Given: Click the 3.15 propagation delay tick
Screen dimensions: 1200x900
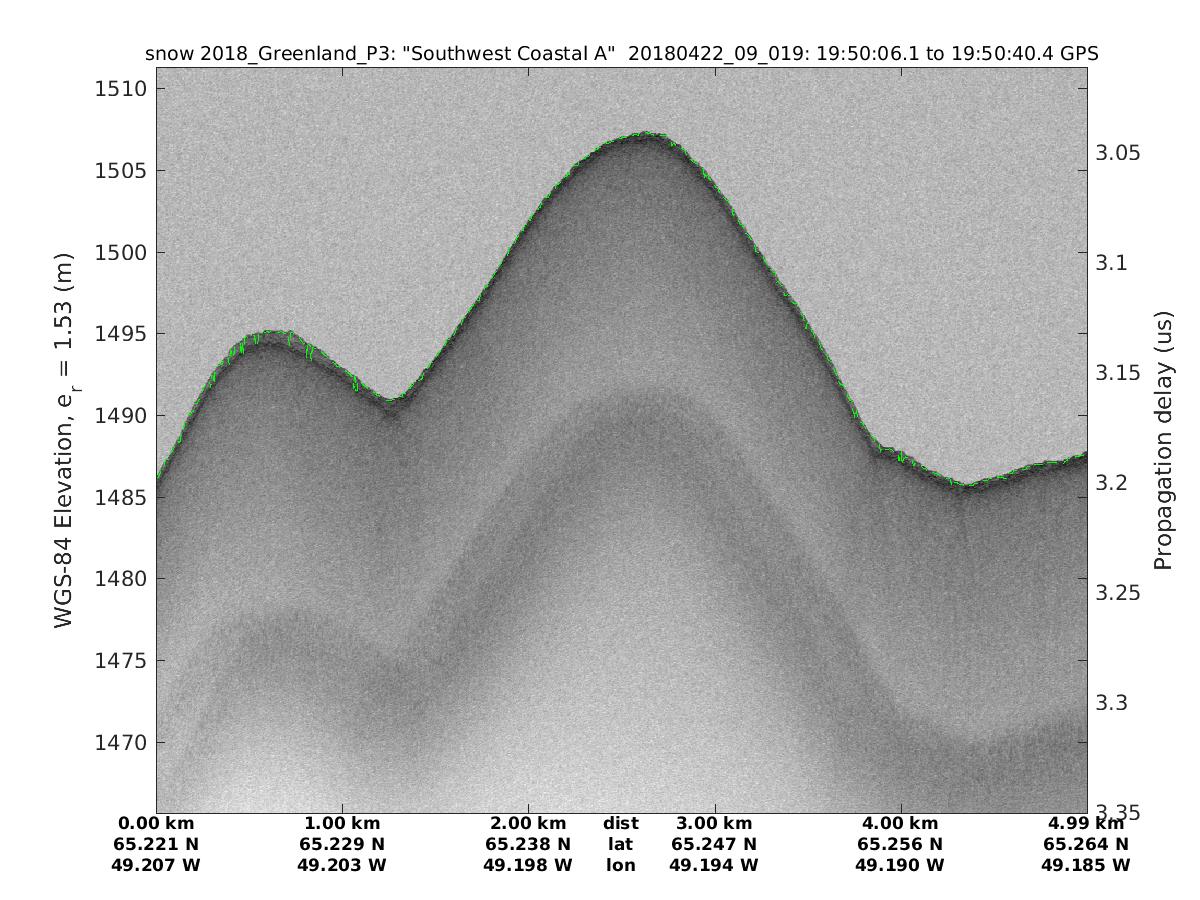Looking at the screenshot, I should click(x=1118, y=373).
